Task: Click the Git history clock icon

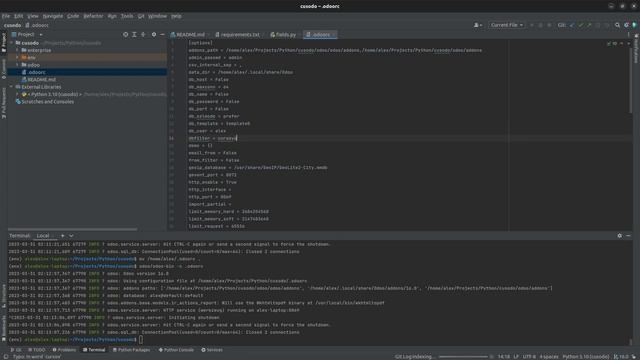Action: tap(598, 25)
